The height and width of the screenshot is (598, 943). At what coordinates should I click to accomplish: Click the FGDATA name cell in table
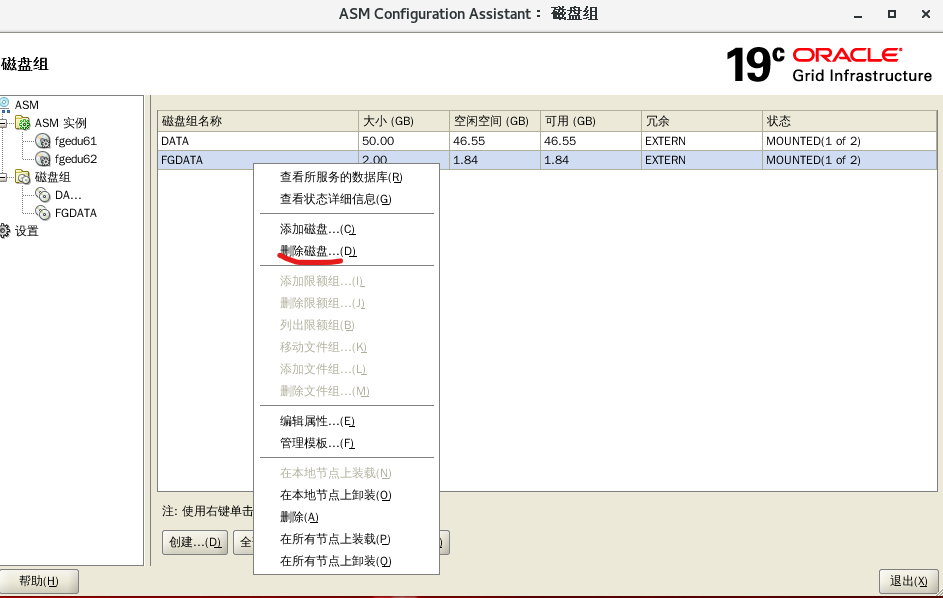[x=258, y=160]
